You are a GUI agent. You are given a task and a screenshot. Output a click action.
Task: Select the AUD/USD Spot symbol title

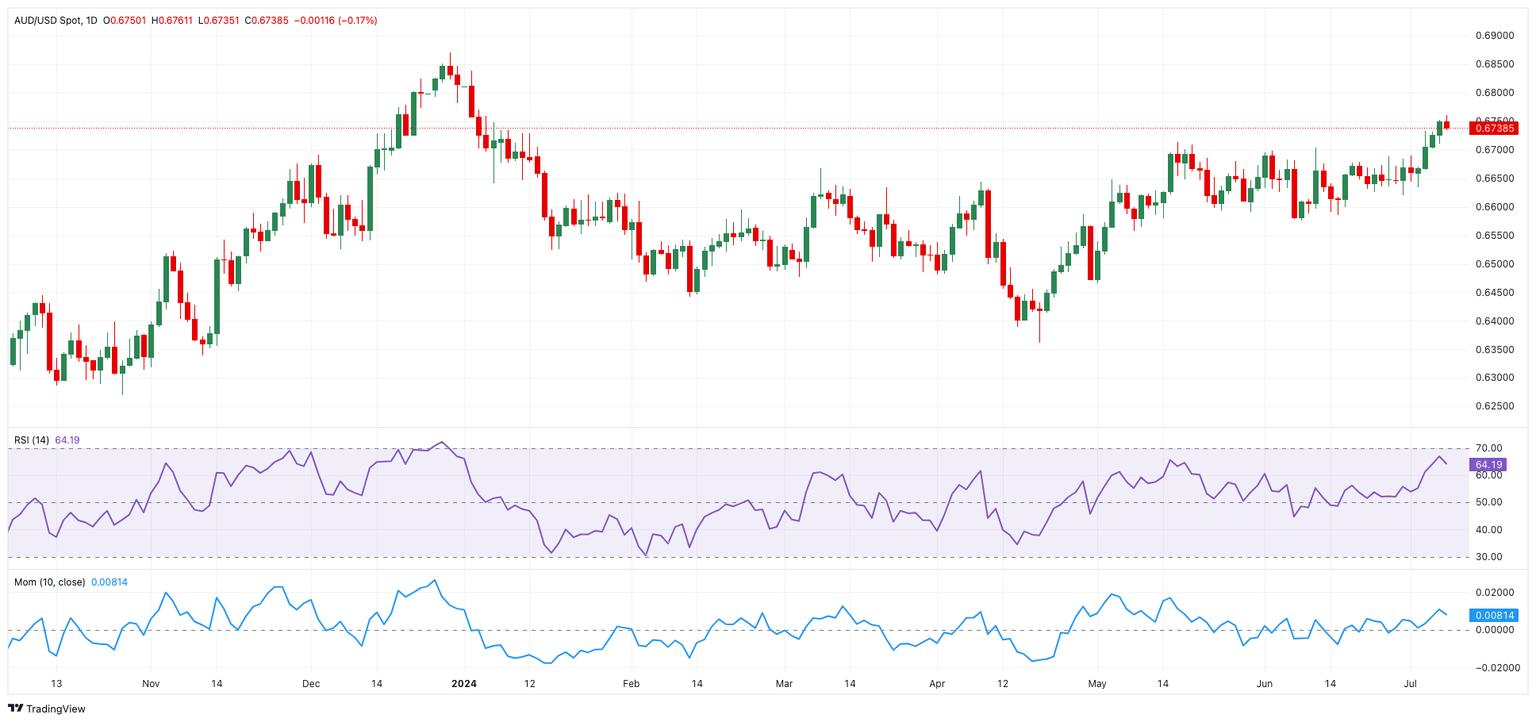[49, 20]
